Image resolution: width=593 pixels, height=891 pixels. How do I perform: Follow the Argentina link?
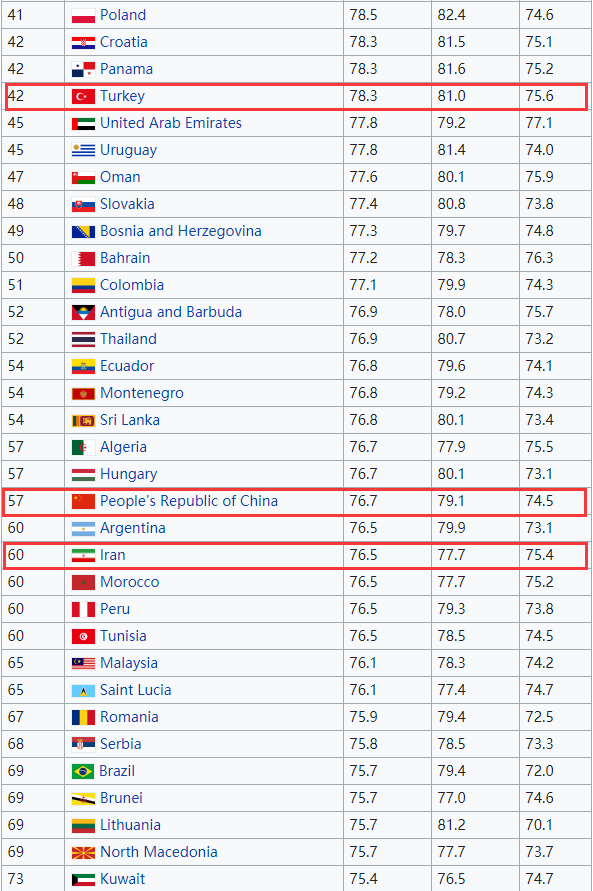pos(132,528)
